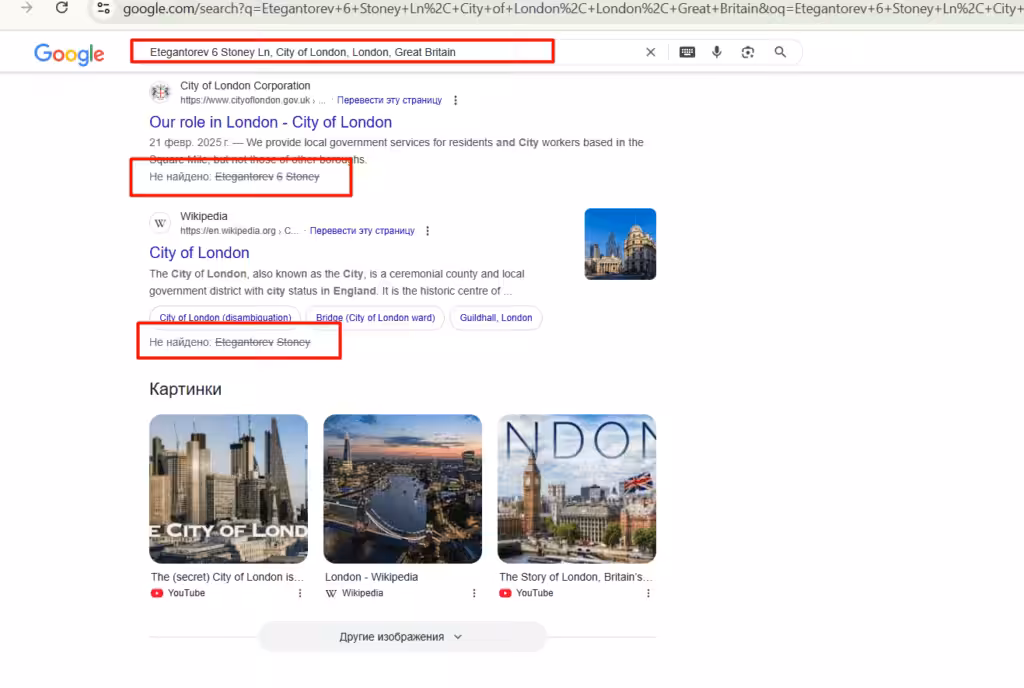1024x688 pixels.
Task: Open options for London - Wikipedia image
Action: coord(474,593)
